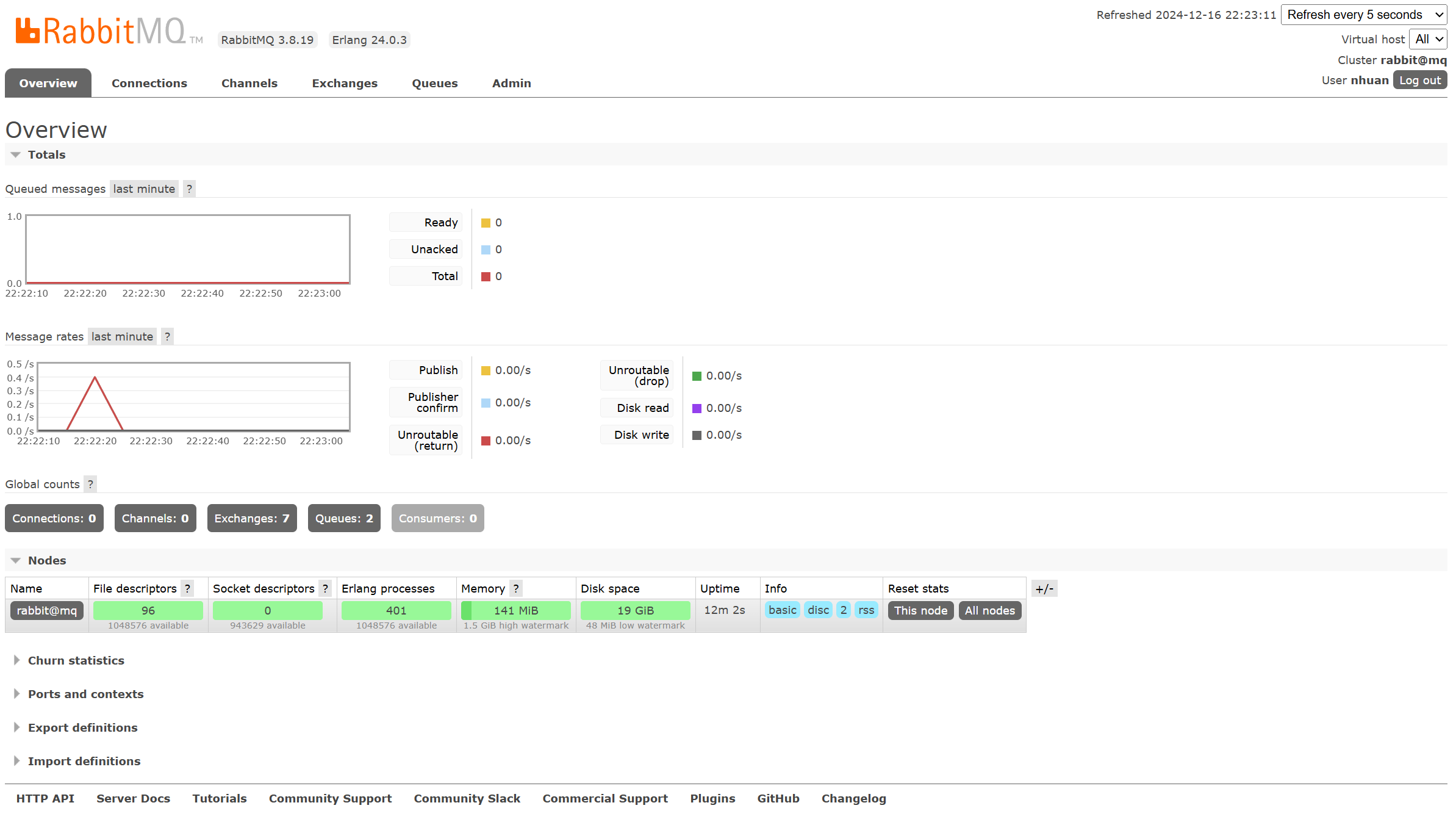Click the disc info tag

(x=818, y=611)
